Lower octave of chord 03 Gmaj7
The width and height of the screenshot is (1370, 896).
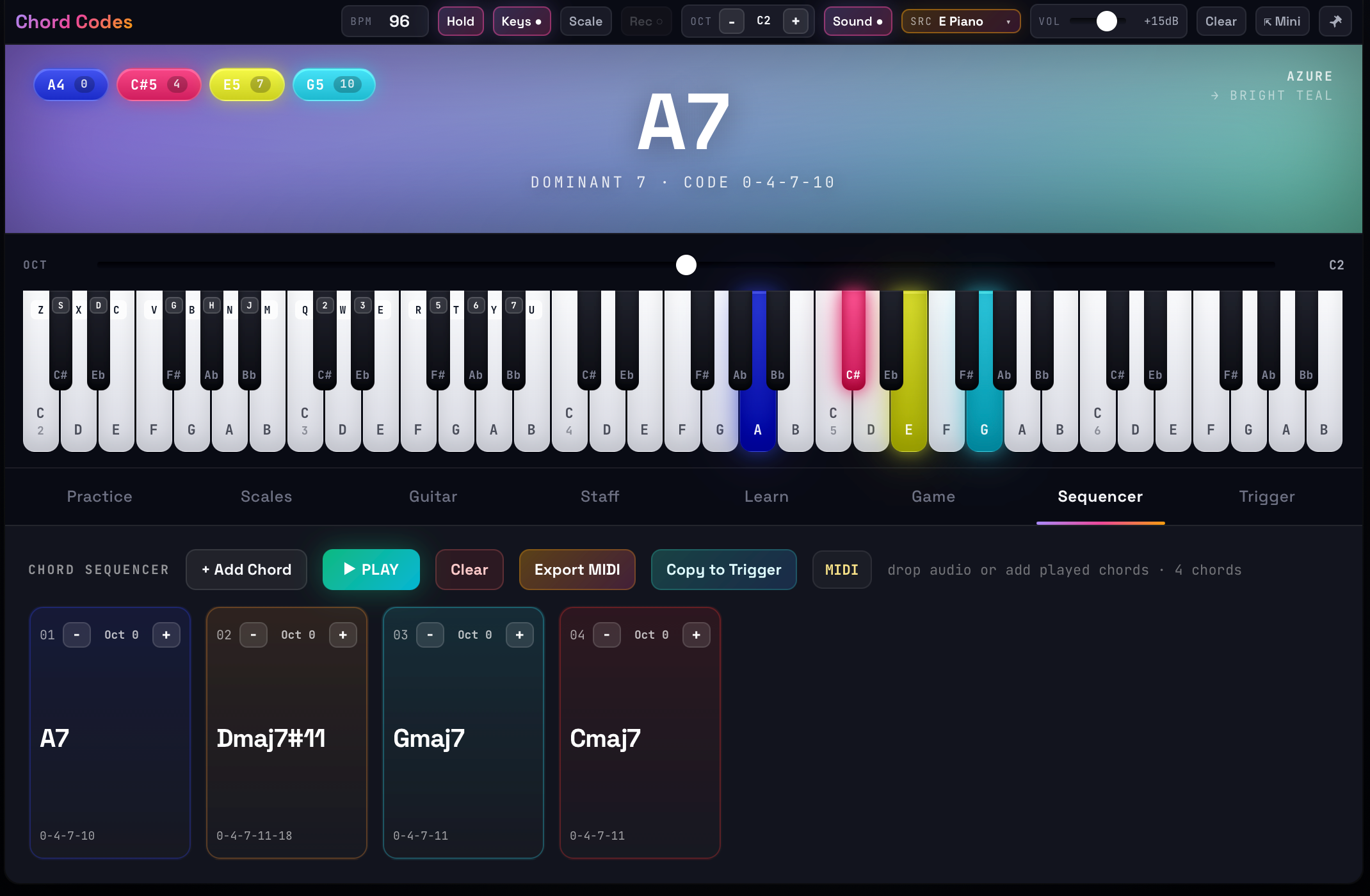pyautogui.click(x=430, y=635)
